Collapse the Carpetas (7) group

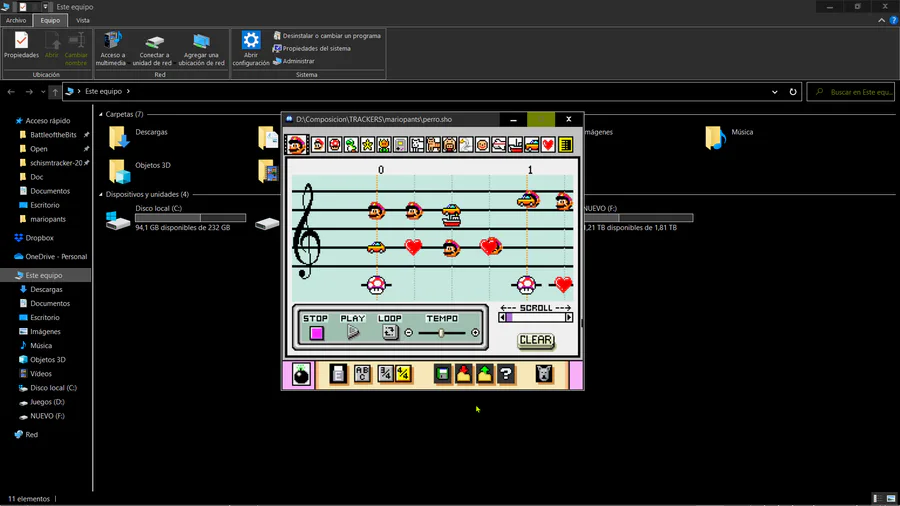(x=101, y=114)
